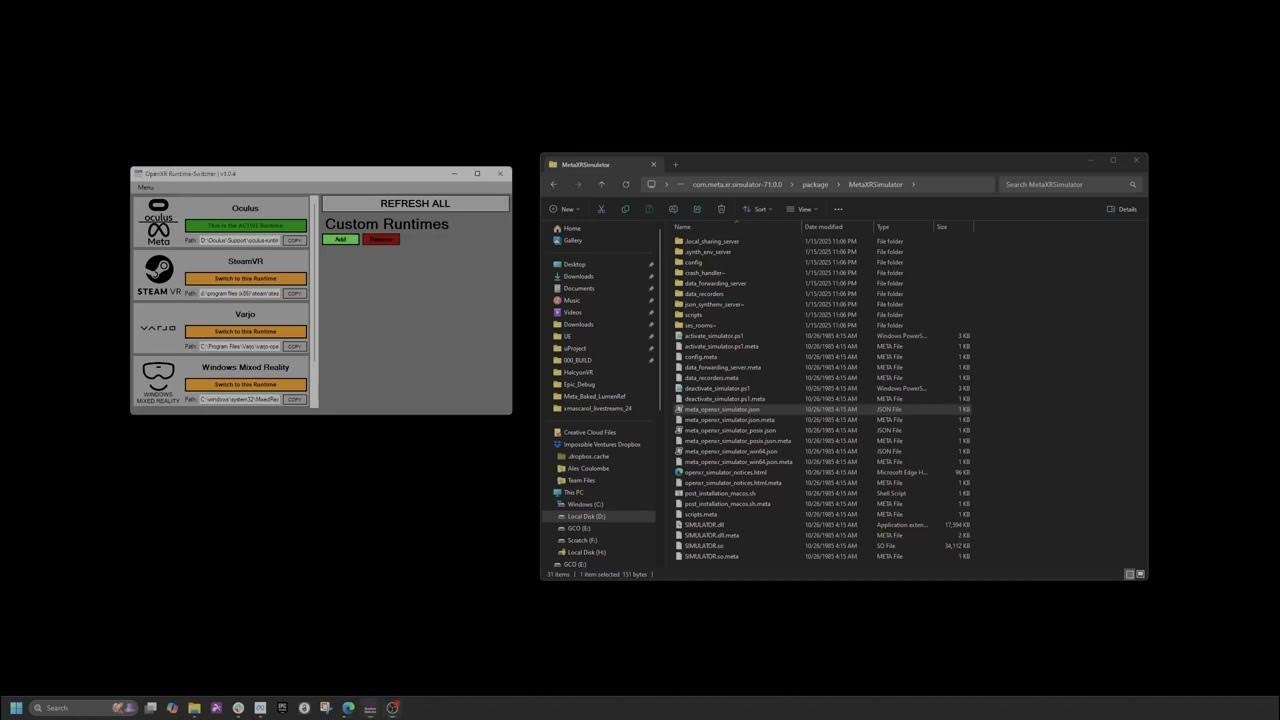Select the SIMULATOR.dll file

pos(704,524)
